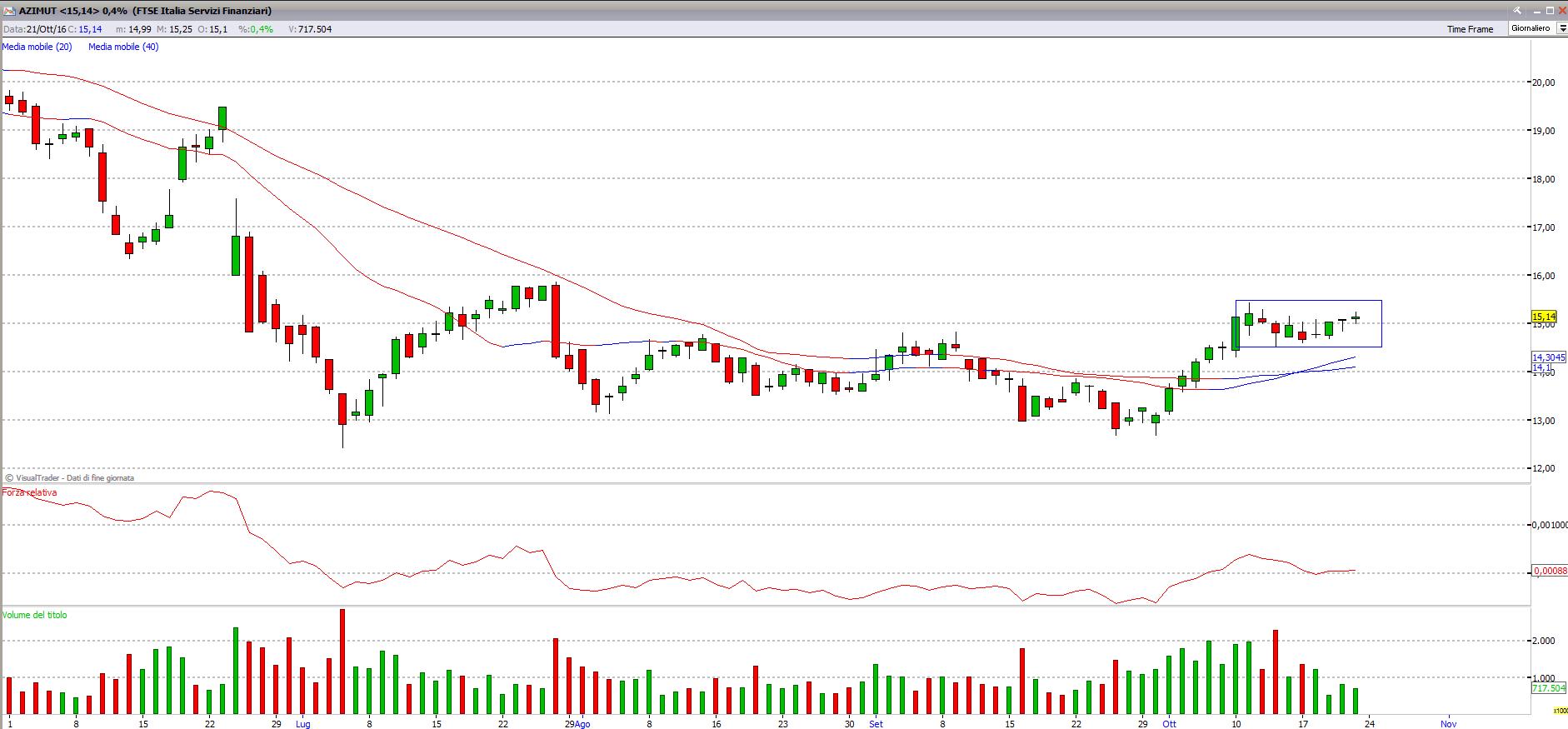Click the 2.000 volume axis label
1568x729 pixels.
click(x=1544, y=640)
